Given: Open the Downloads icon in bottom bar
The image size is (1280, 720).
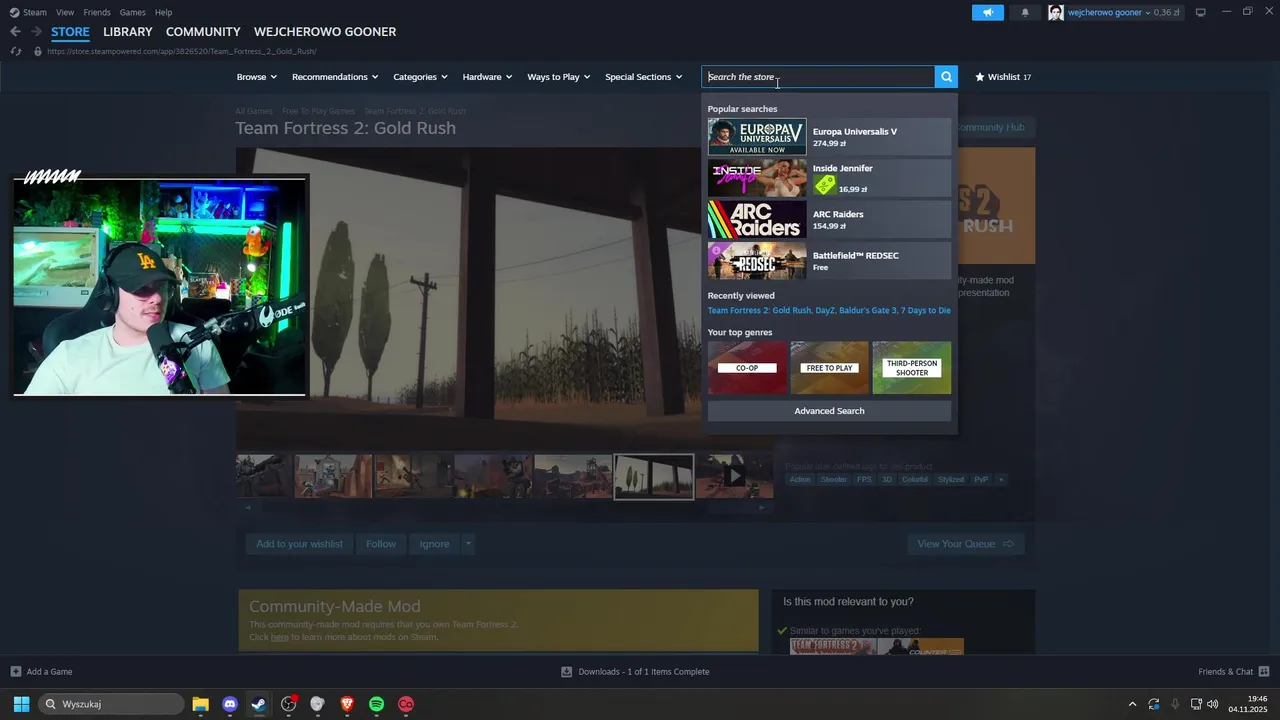Looking at the screenshot, I should (566, 671).
